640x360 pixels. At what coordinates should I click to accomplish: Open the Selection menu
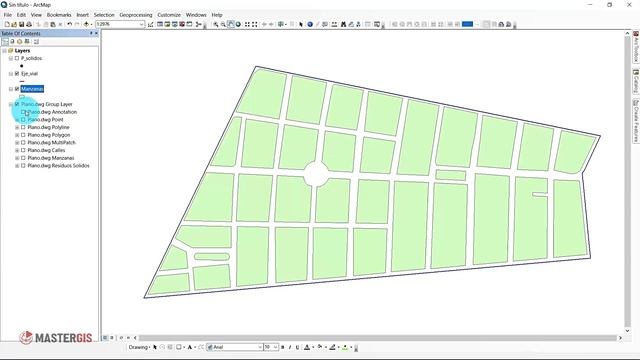click(x=104, y=15)
